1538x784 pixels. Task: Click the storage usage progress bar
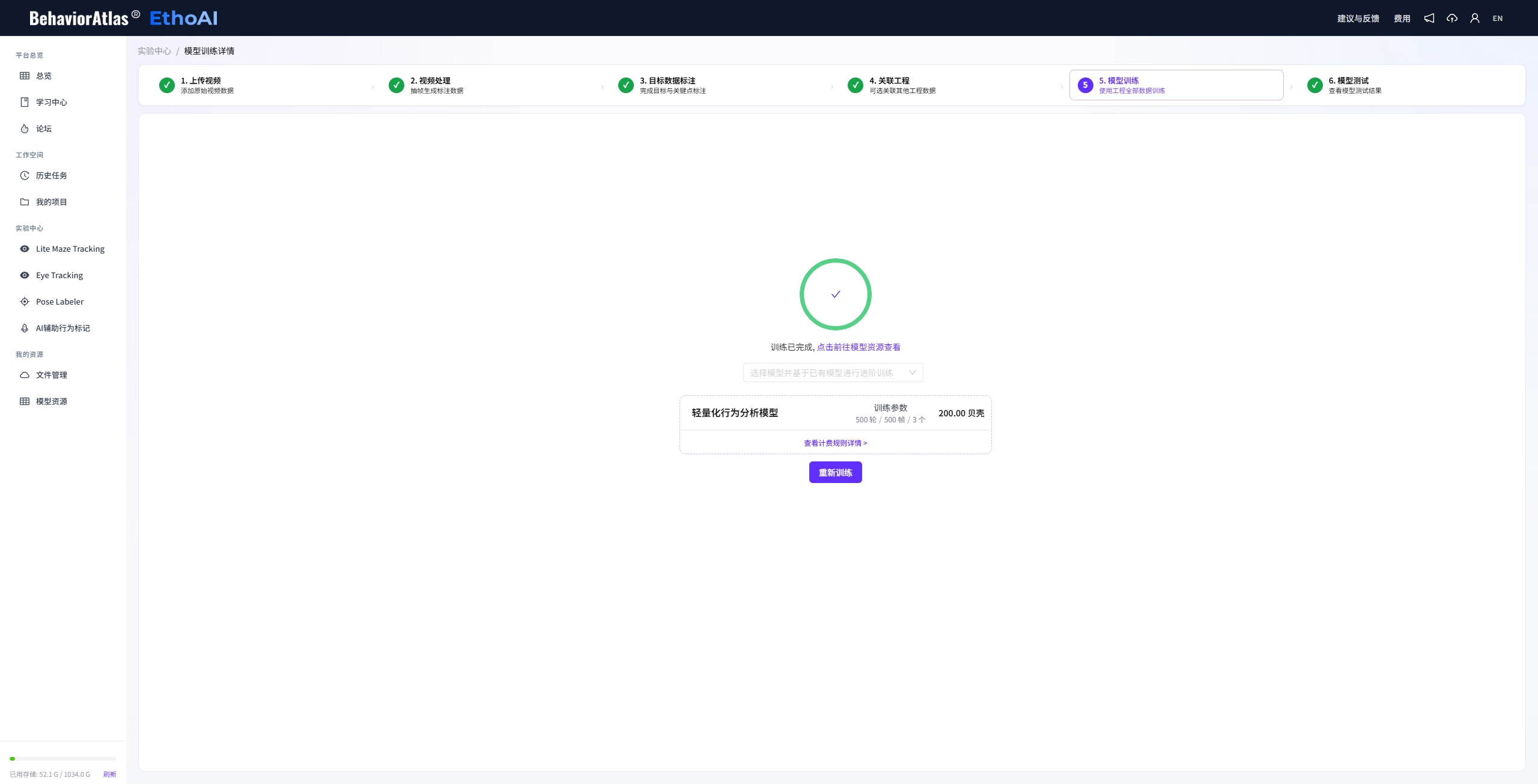point(63,759)
